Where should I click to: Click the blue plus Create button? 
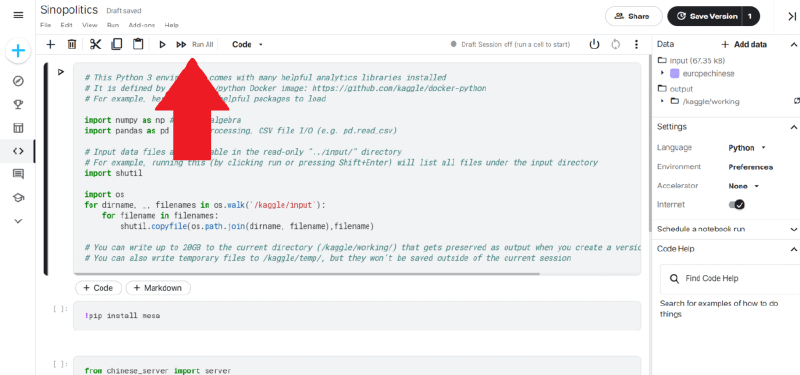pyautogui.click(x=18, y=51)
